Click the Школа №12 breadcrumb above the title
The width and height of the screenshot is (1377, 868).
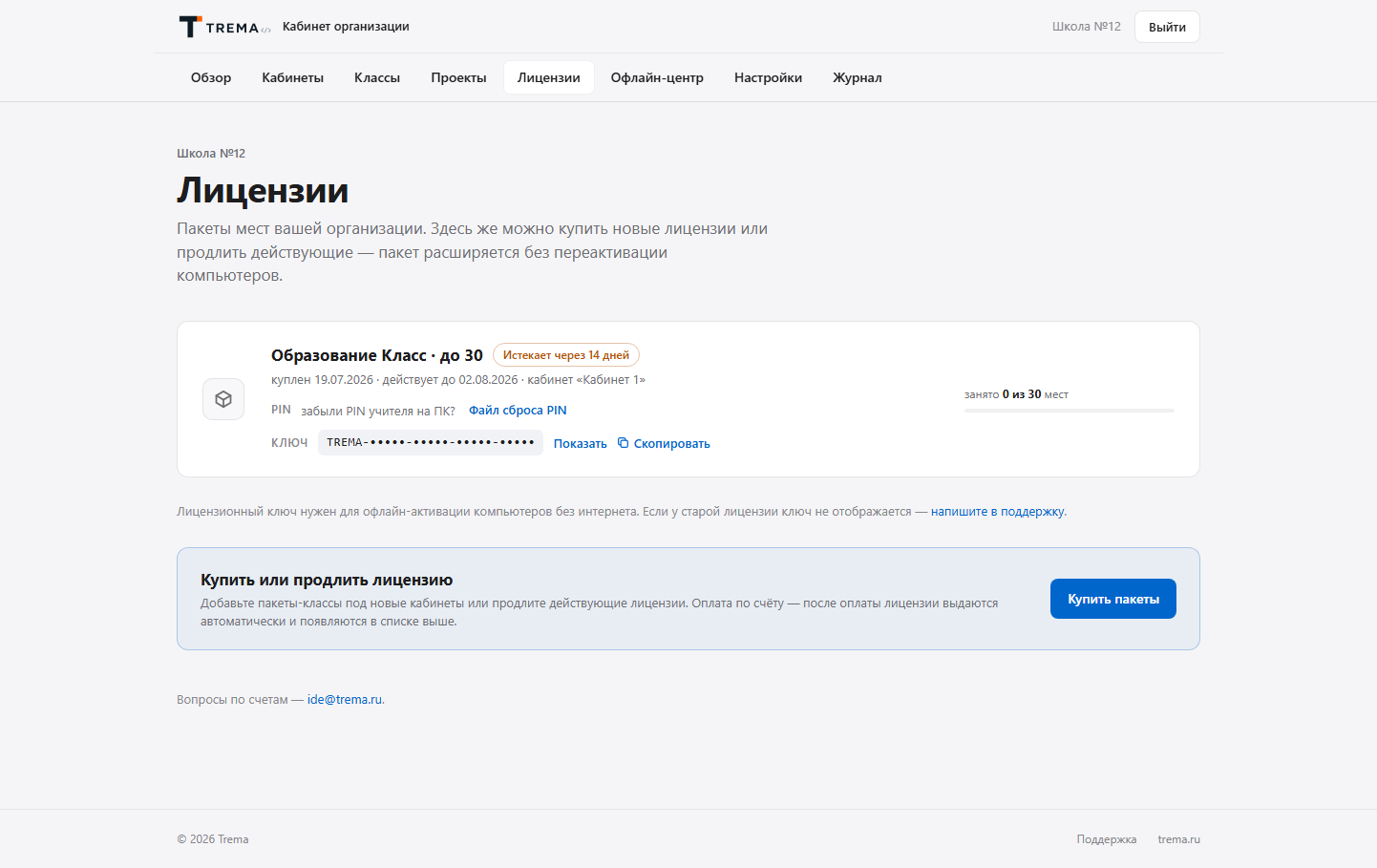211,153
